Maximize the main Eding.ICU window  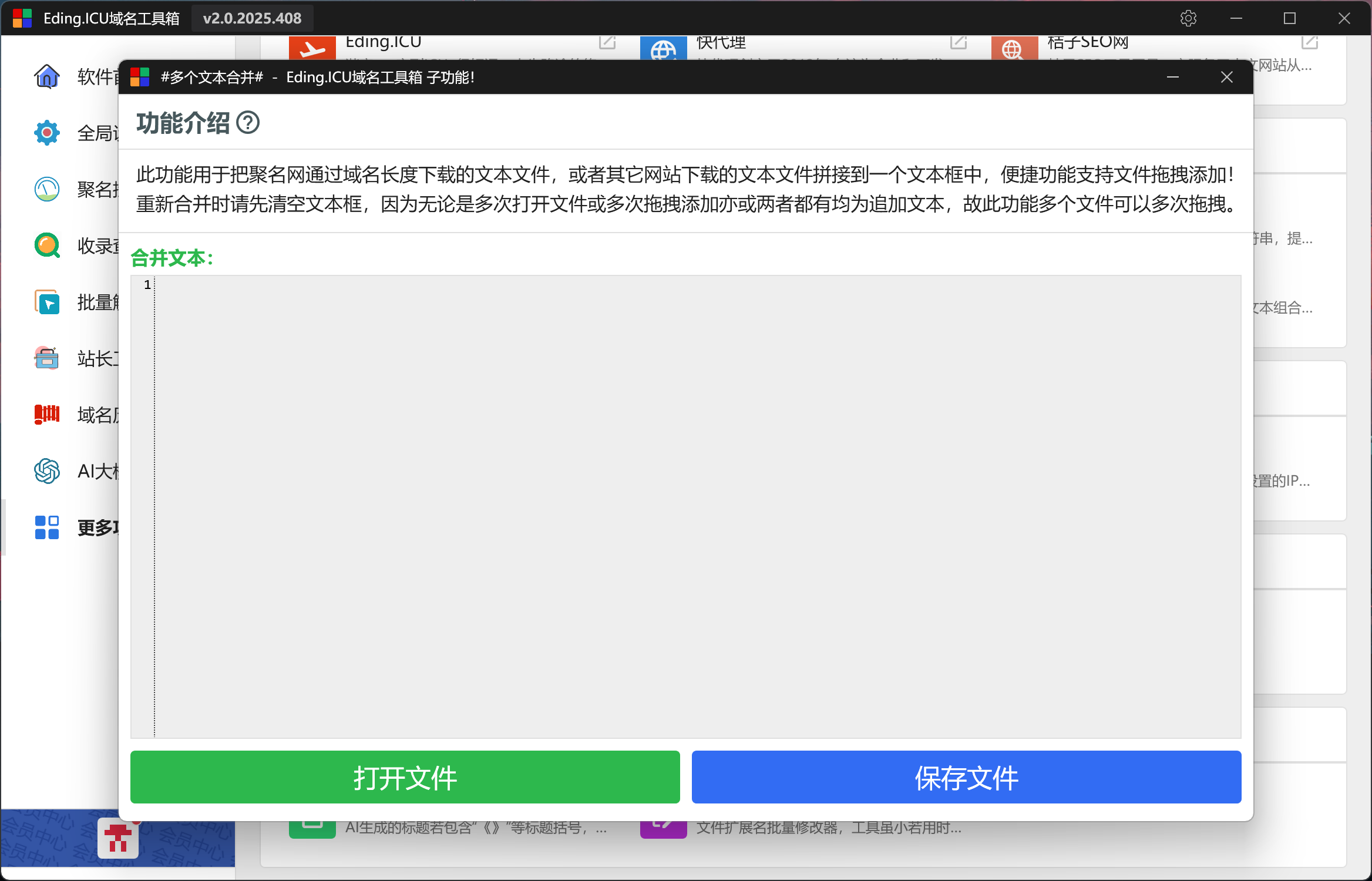click(1290, 18)
